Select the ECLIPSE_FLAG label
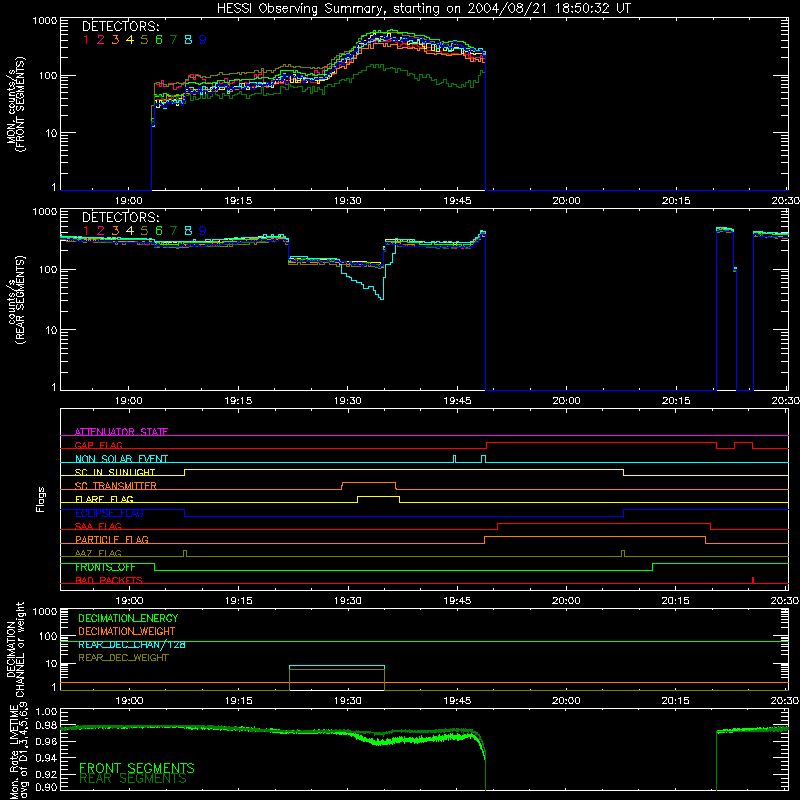Viewport: 800px width, 800px height. 109,513
